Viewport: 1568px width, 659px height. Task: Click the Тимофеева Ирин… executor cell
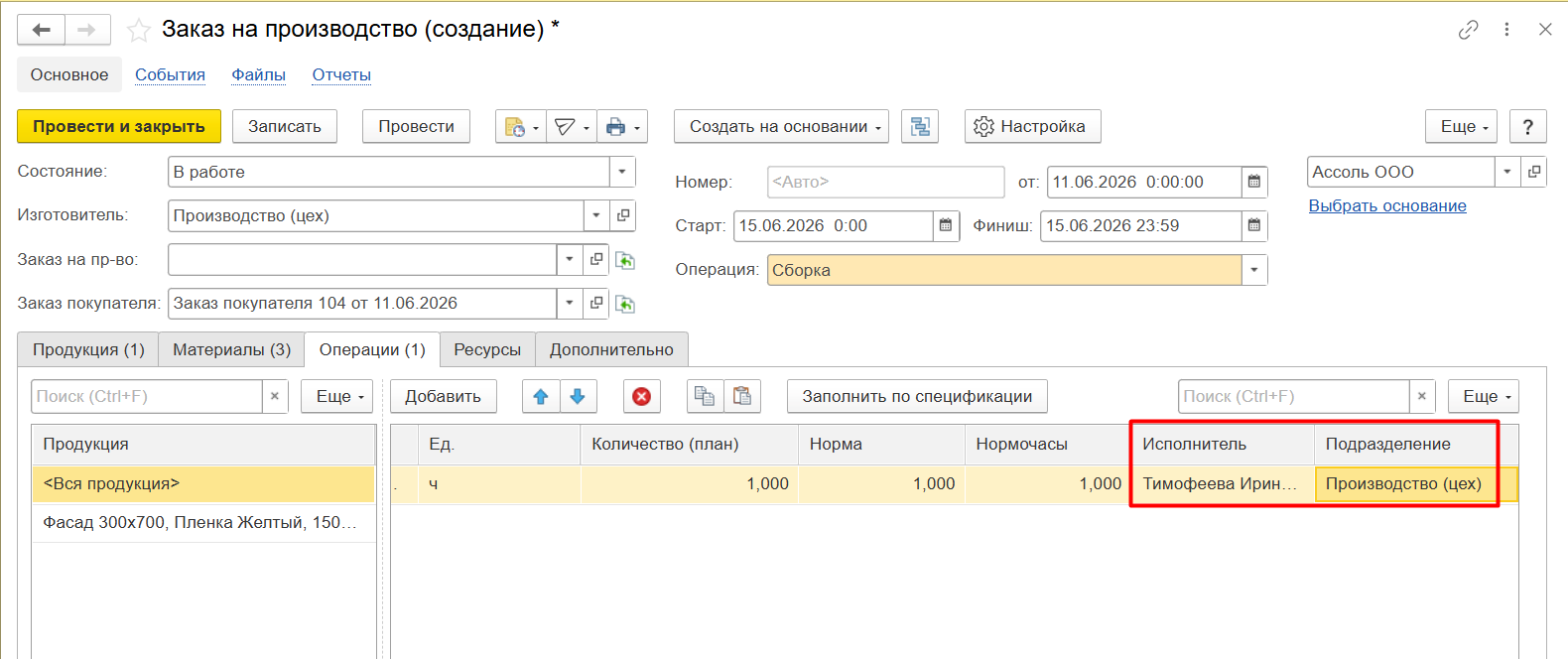click(x=1221, y=483)
